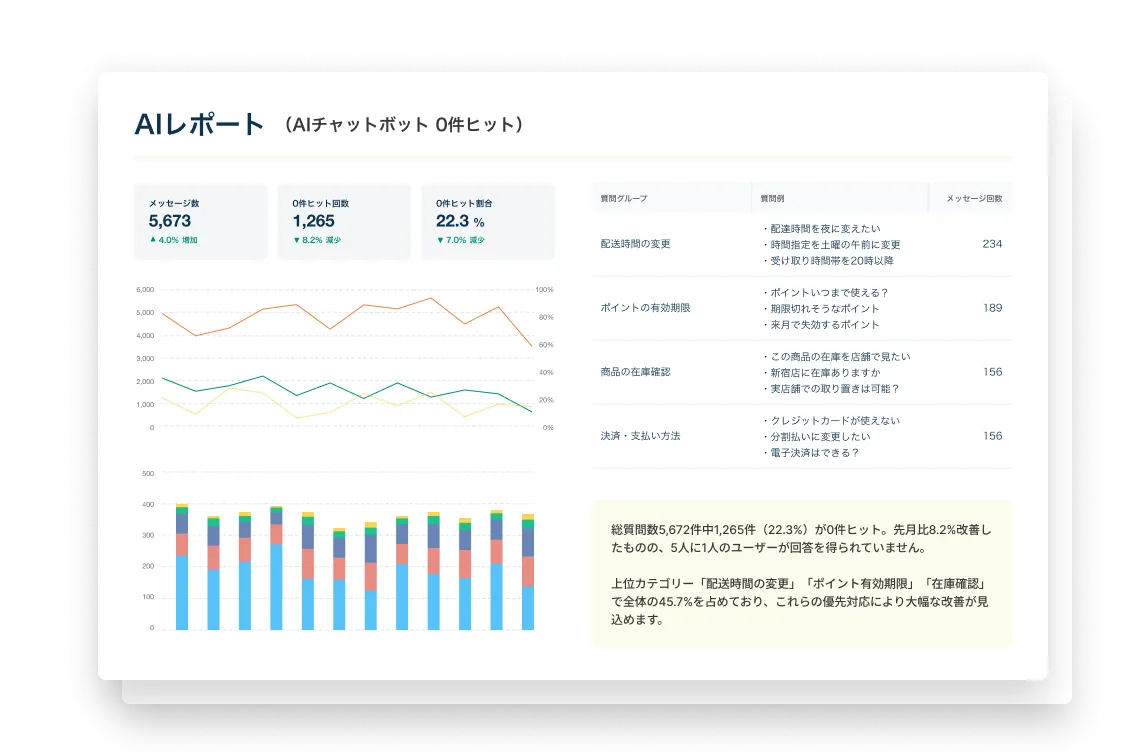Click the decrease arrow in 0件ヒット回数 card
Viewport: 1144px width, 752px height.
click(x=296, y=240)
